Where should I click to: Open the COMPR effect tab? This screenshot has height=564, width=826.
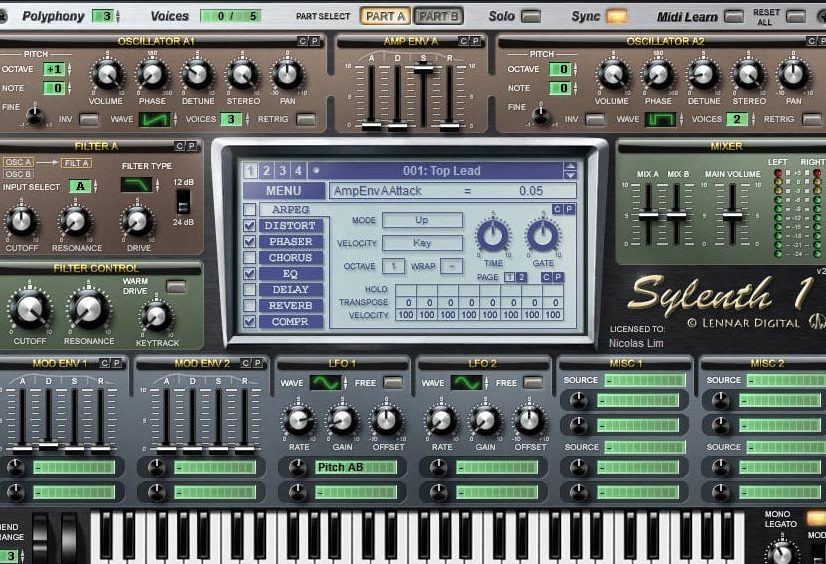[290, 321]
